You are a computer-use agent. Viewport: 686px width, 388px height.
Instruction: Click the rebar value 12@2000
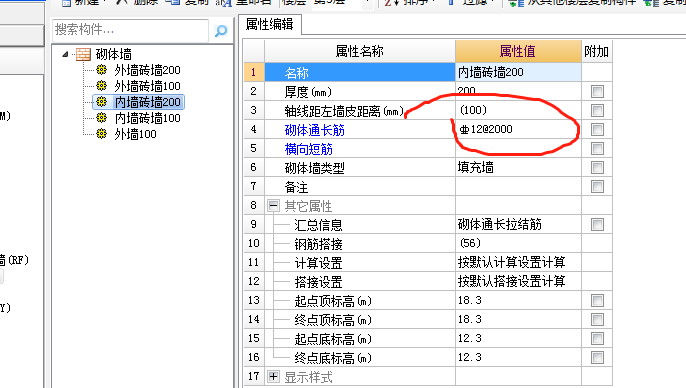(x=518, y=129)
